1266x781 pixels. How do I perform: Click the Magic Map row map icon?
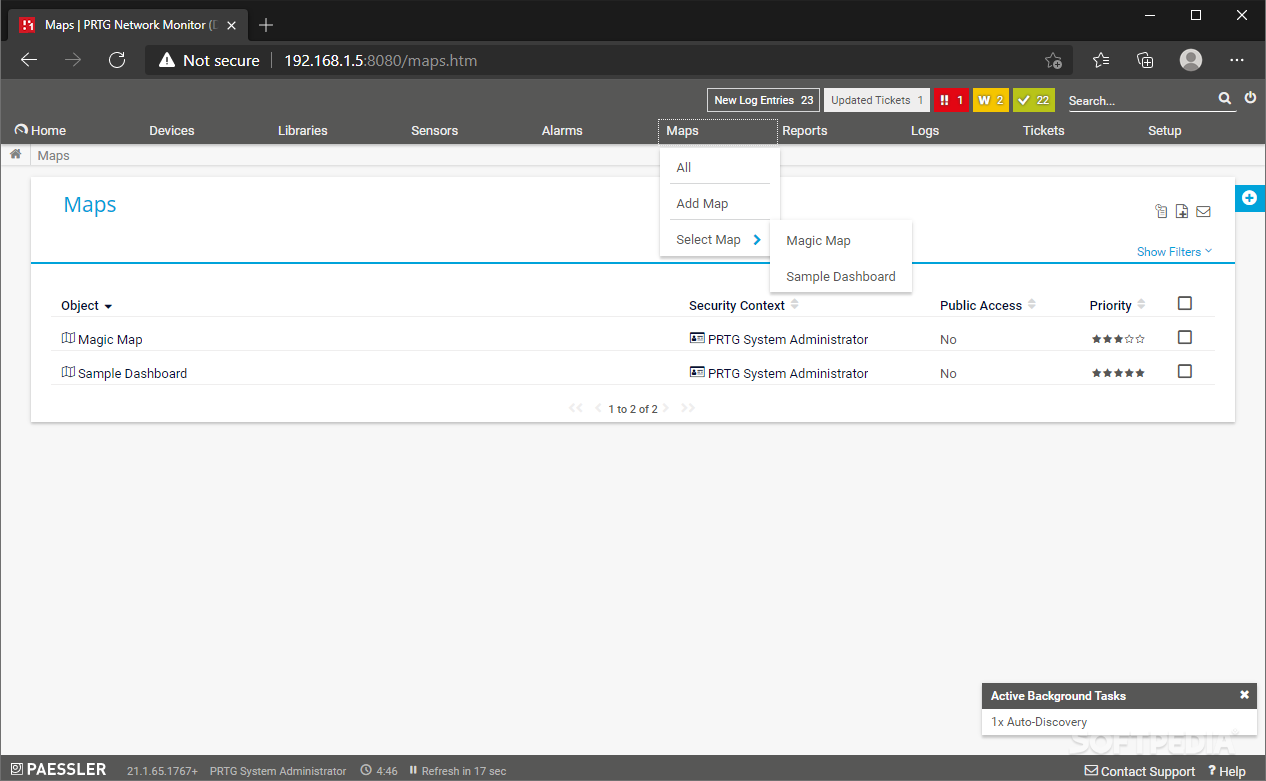(x=68, y=339)
